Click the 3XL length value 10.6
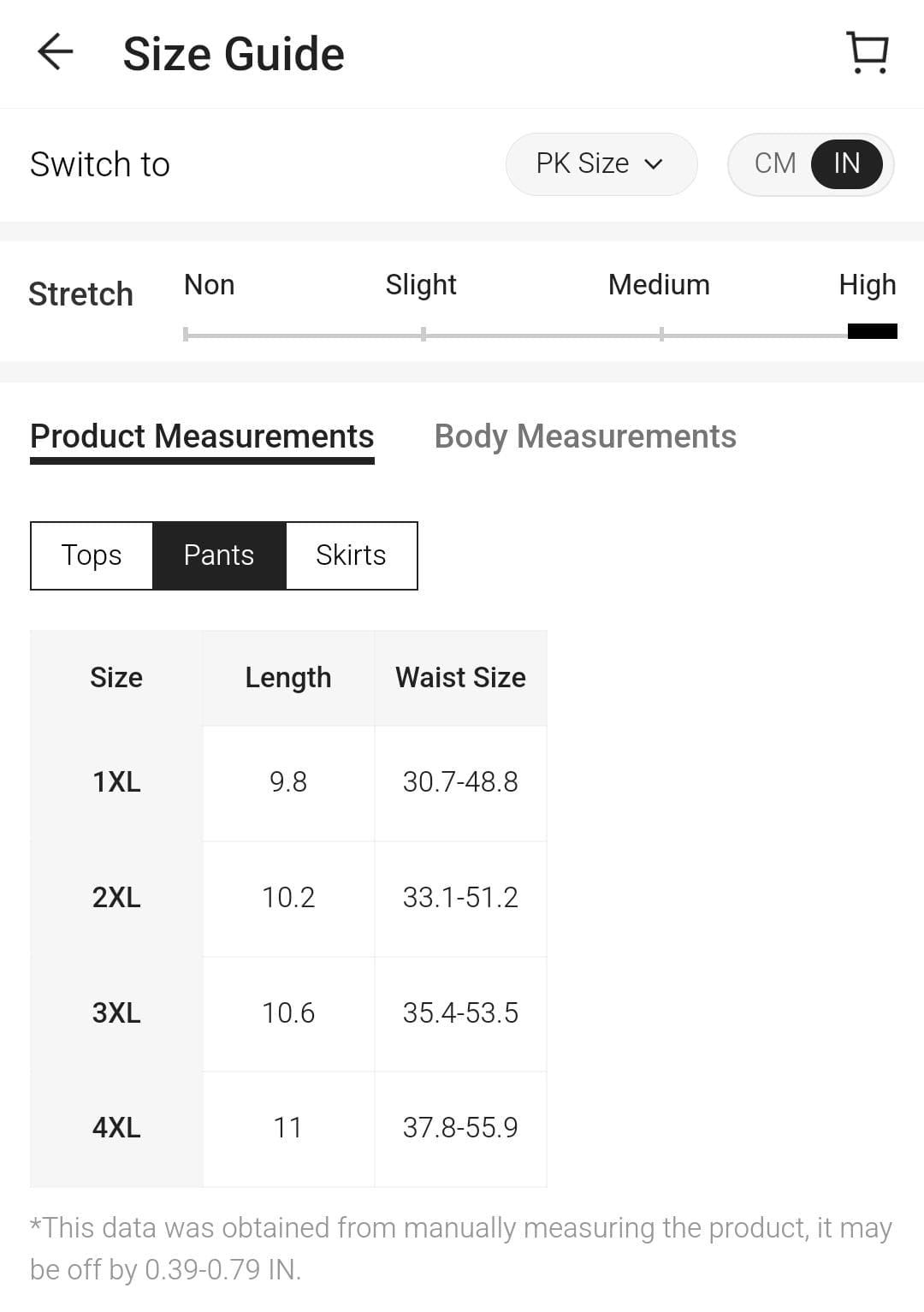 click(x=288, y=1012)
